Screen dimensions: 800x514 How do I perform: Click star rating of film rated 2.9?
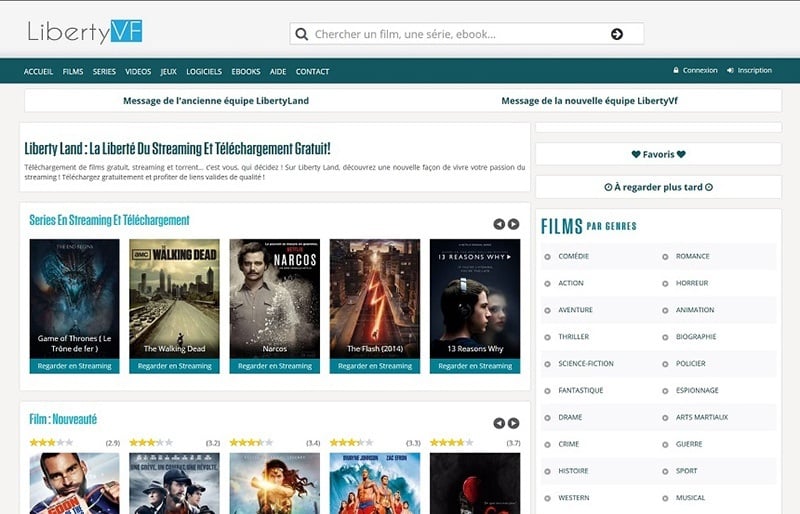coord(52,443)
